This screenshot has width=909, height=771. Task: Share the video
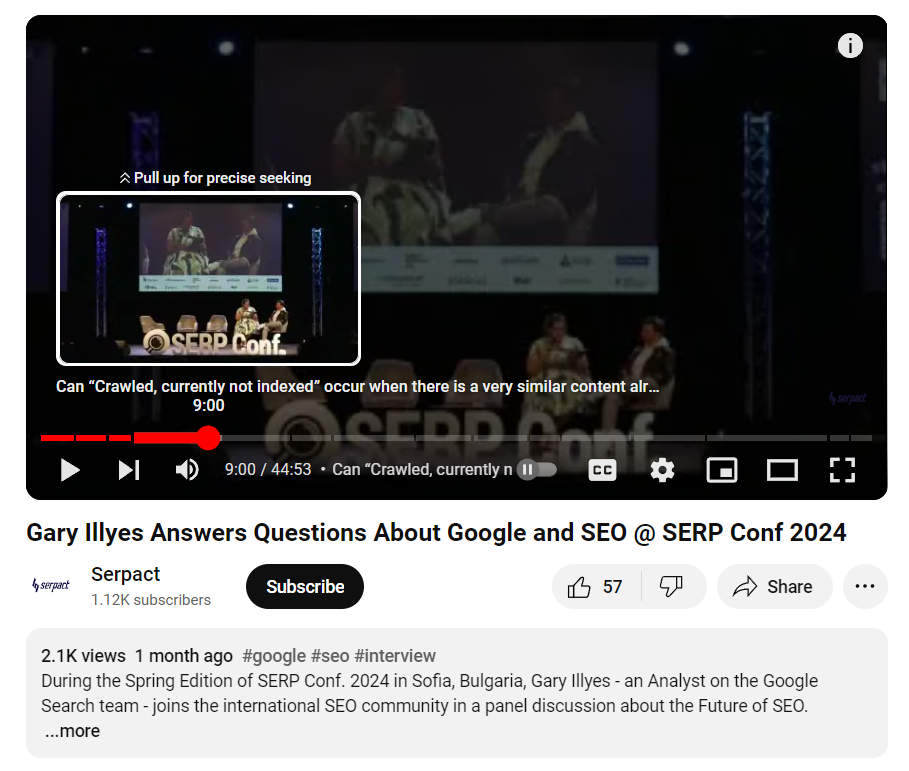[775, 587]
